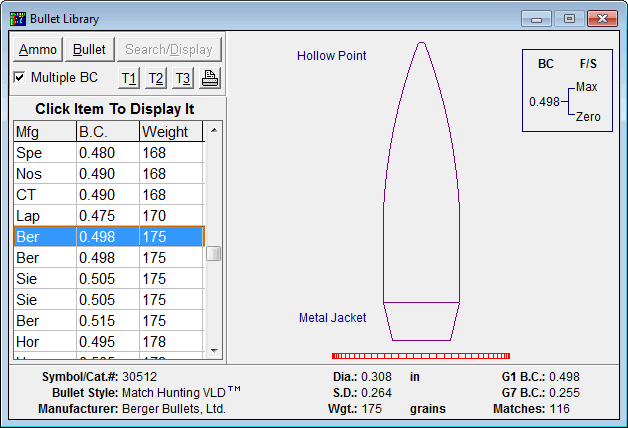Click the Nos manufacturer cell
This screenshot has height=428, width=628.
[x=45, y=174]
